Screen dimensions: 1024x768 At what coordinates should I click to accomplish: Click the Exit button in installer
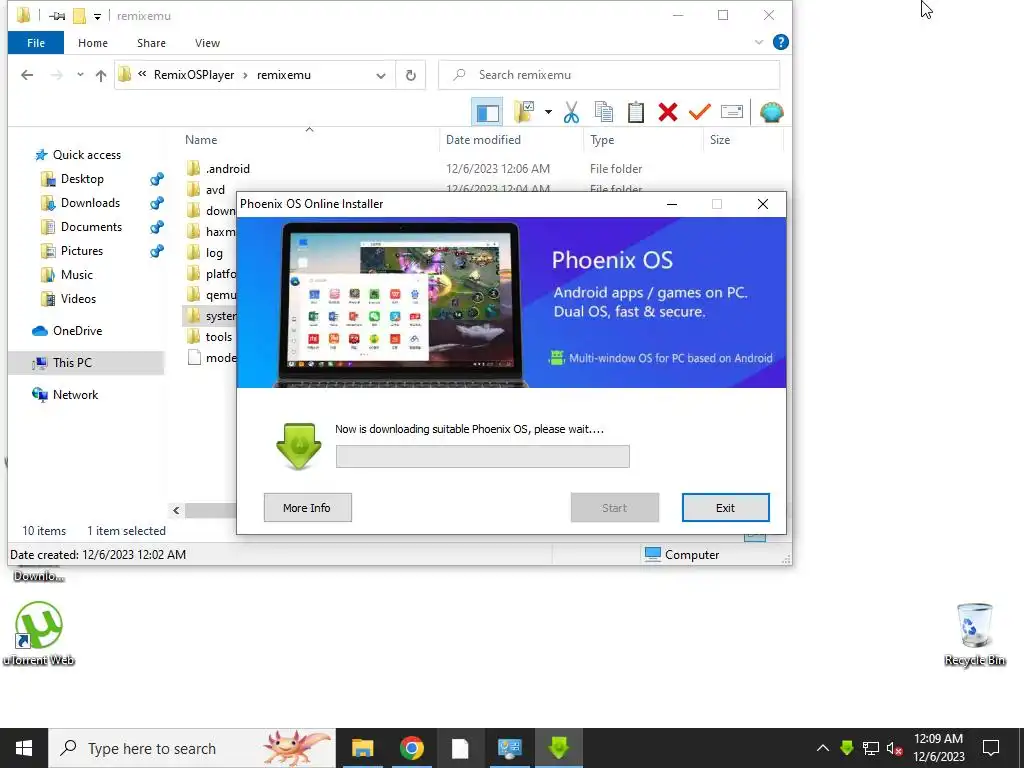tap(726, 508)
